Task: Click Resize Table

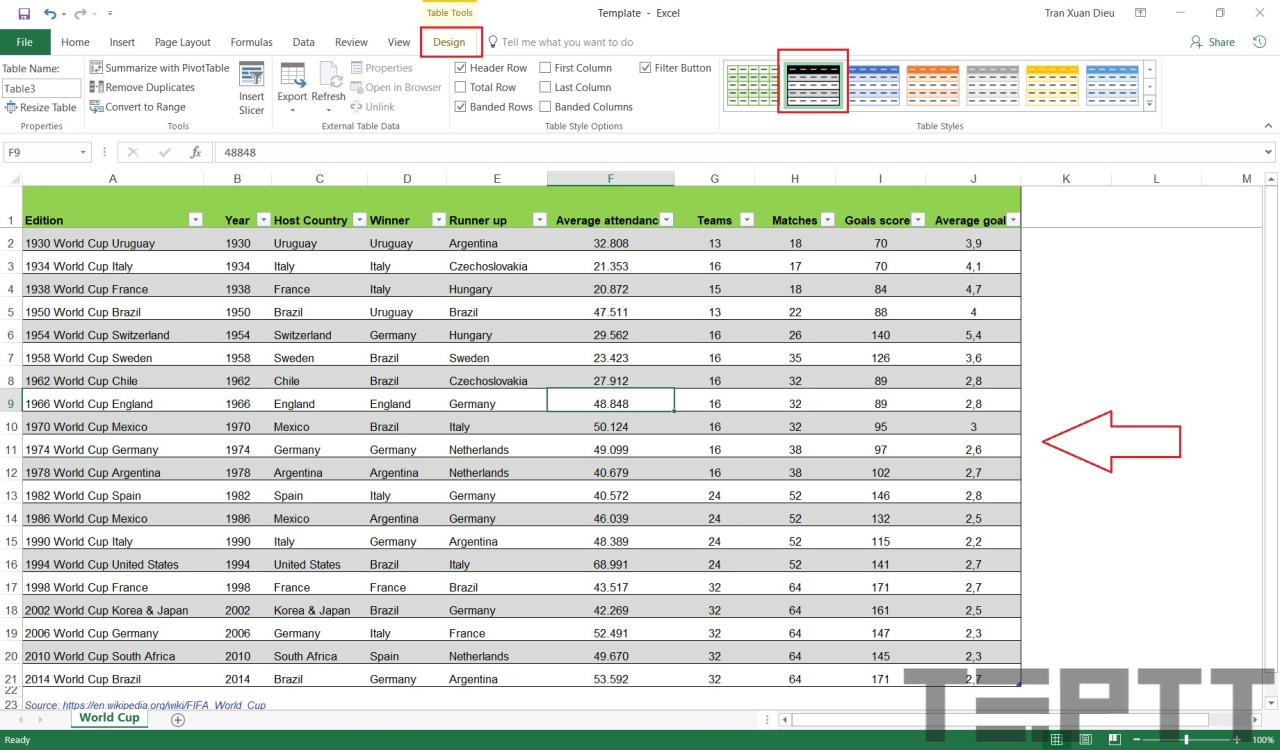Action: (x=41, y=108)
